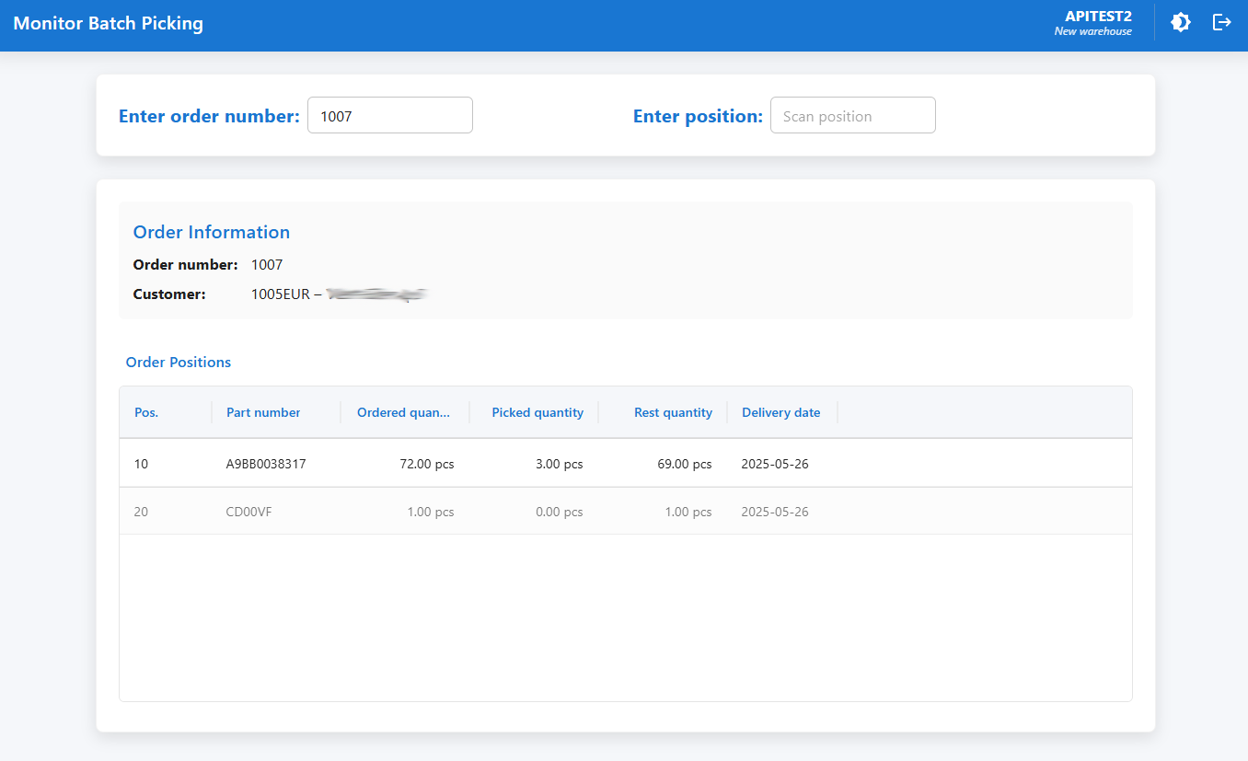The width and height of the screenshot is (1248, 761).
Task: Click part number A9BB0038317
Action: point(266,464)
